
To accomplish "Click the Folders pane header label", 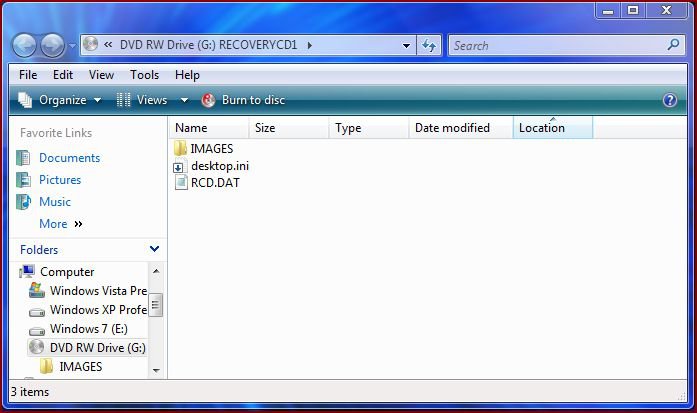I will pos(39,249).
